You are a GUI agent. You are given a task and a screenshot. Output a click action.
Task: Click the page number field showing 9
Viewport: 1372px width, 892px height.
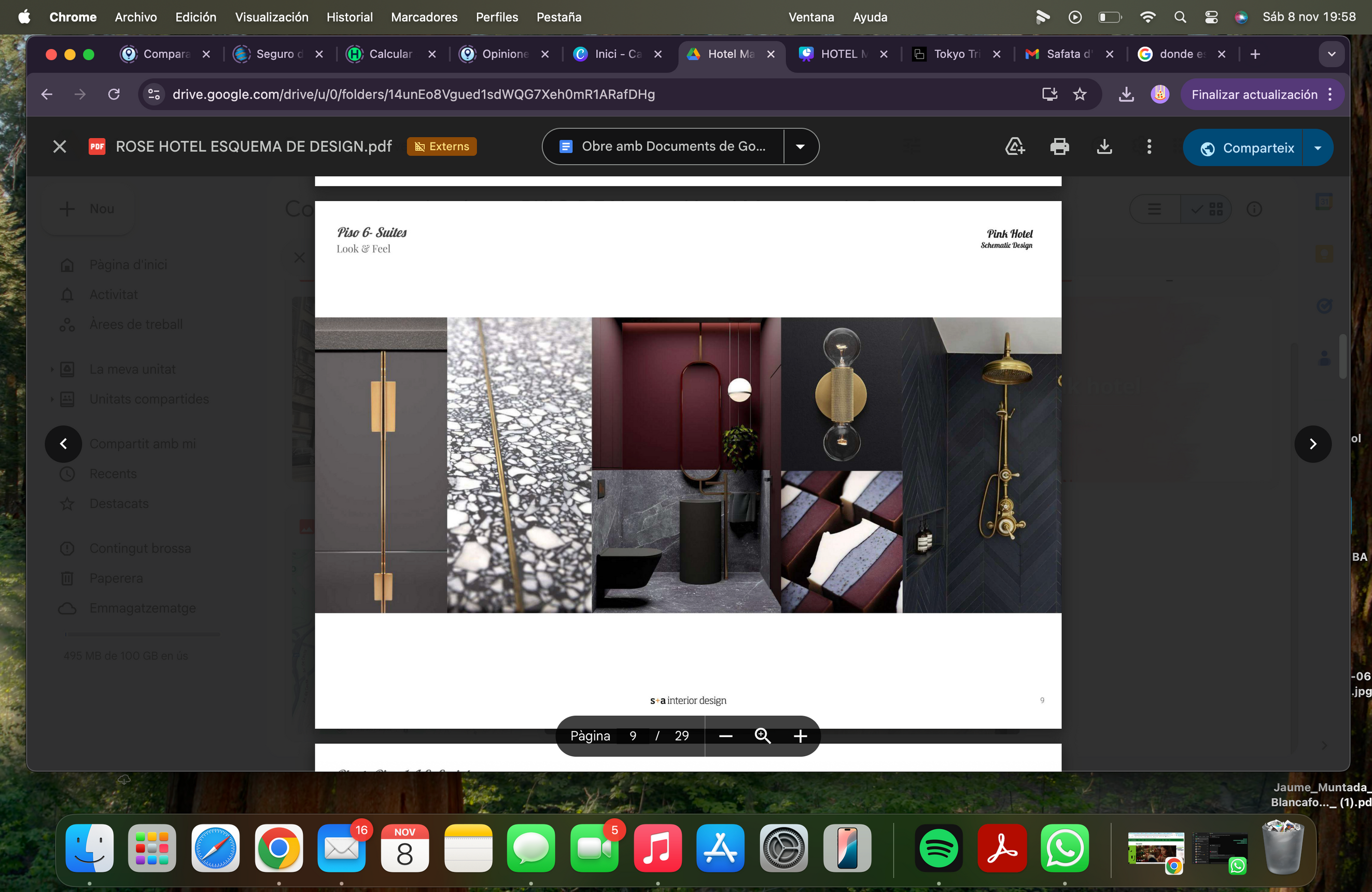tap(633, 736)
